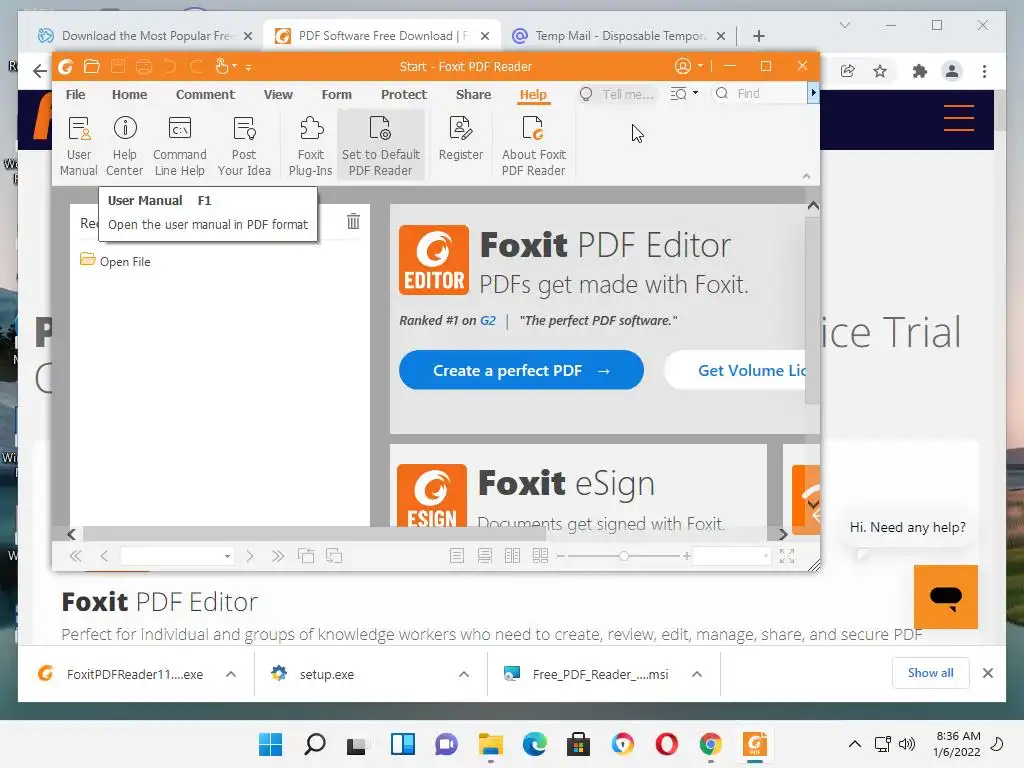Select continuous facing view icon

tap(540, 556)
